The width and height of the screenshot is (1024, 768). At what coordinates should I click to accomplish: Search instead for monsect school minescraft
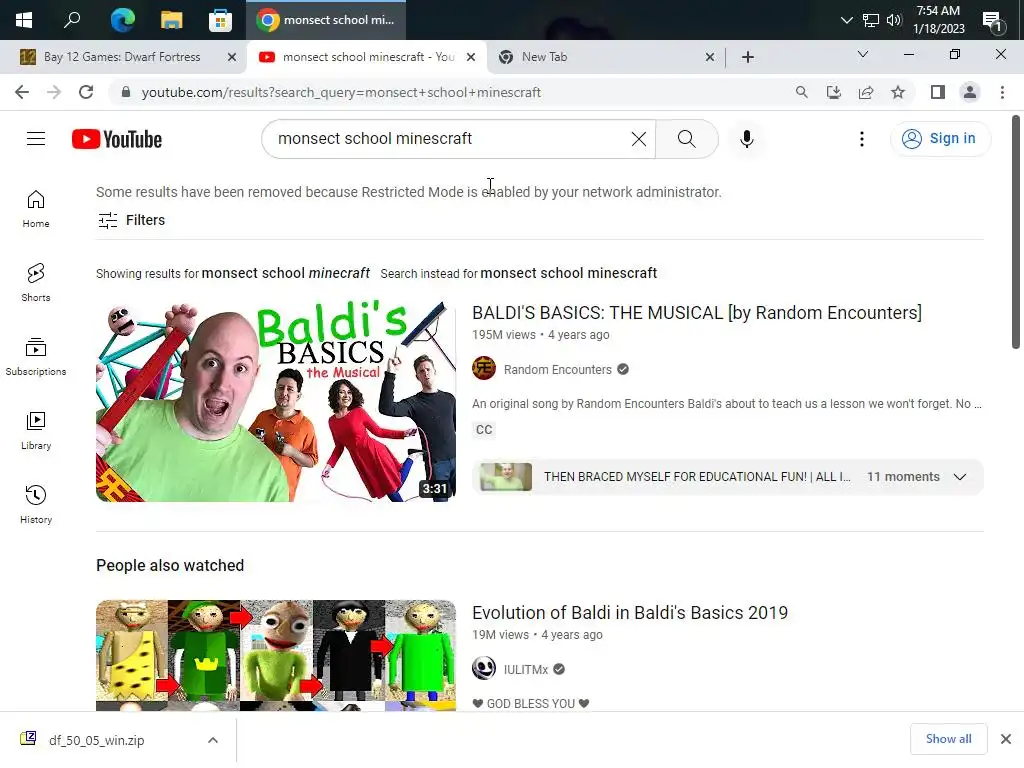tap(569, 273)
